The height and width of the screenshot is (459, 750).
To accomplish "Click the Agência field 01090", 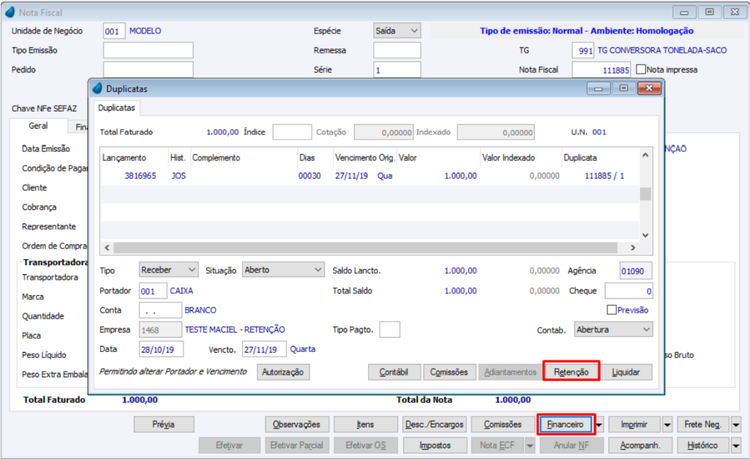I will (636, 271).
